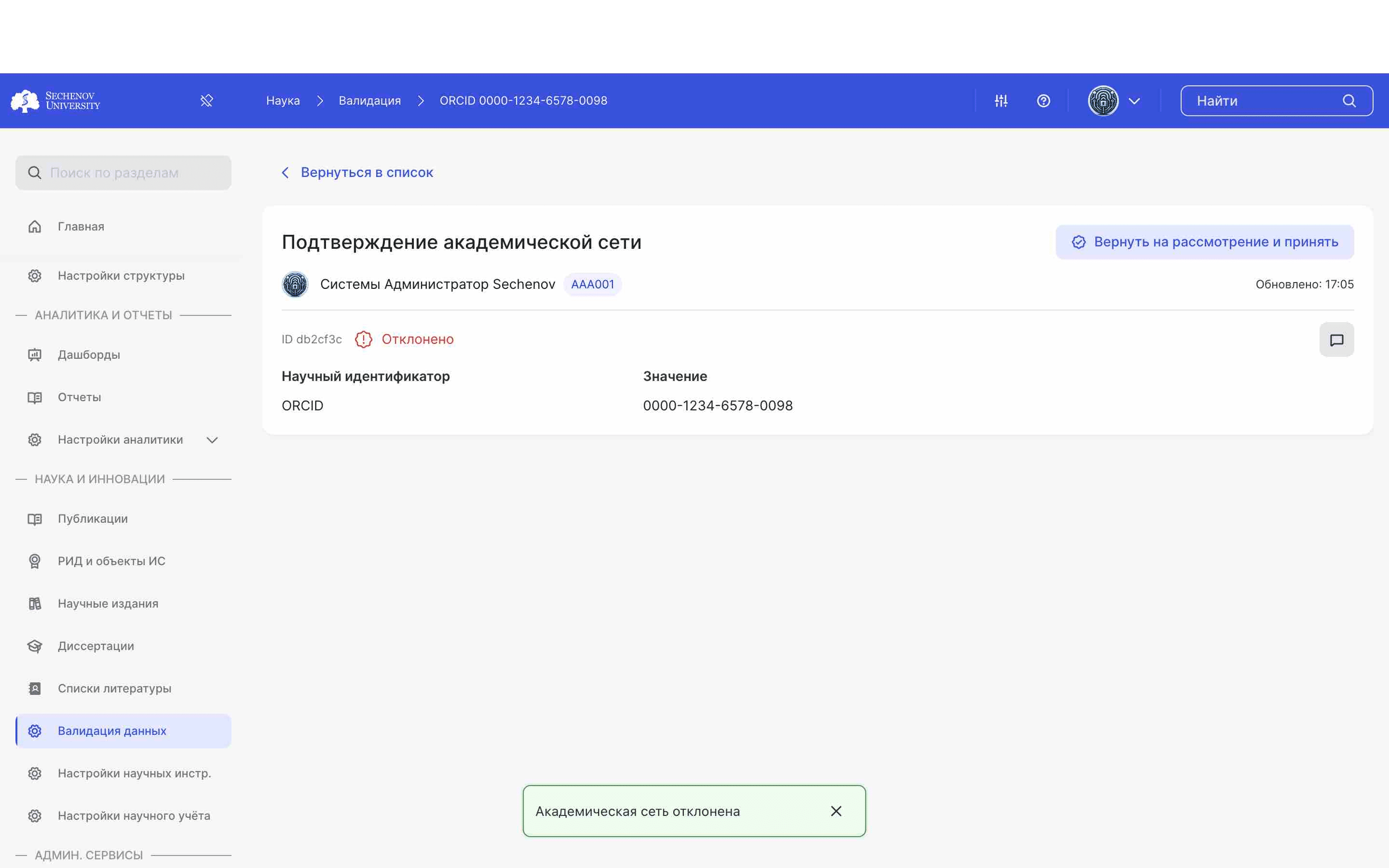The image size is (1389, 868).
Task: Click the sidebar search magnifier icon
Action: point(34,173)
